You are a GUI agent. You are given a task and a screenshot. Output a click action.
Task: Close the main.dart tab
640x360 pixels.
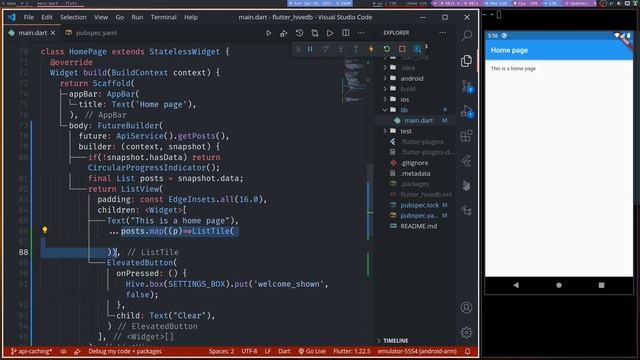[x=53, y=33]
